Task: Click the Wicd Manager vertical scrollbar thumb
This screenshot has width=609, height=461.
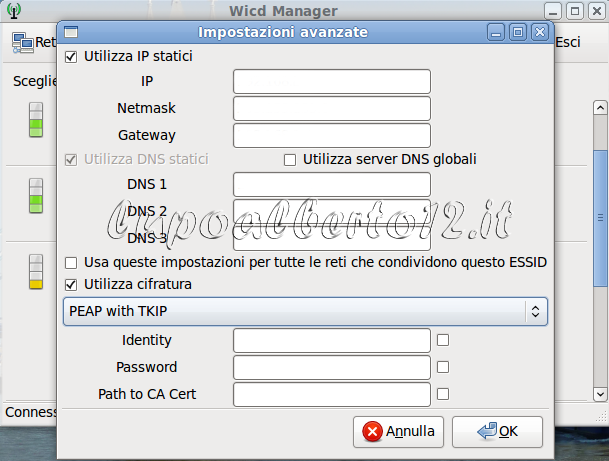Action: point(600,218)
